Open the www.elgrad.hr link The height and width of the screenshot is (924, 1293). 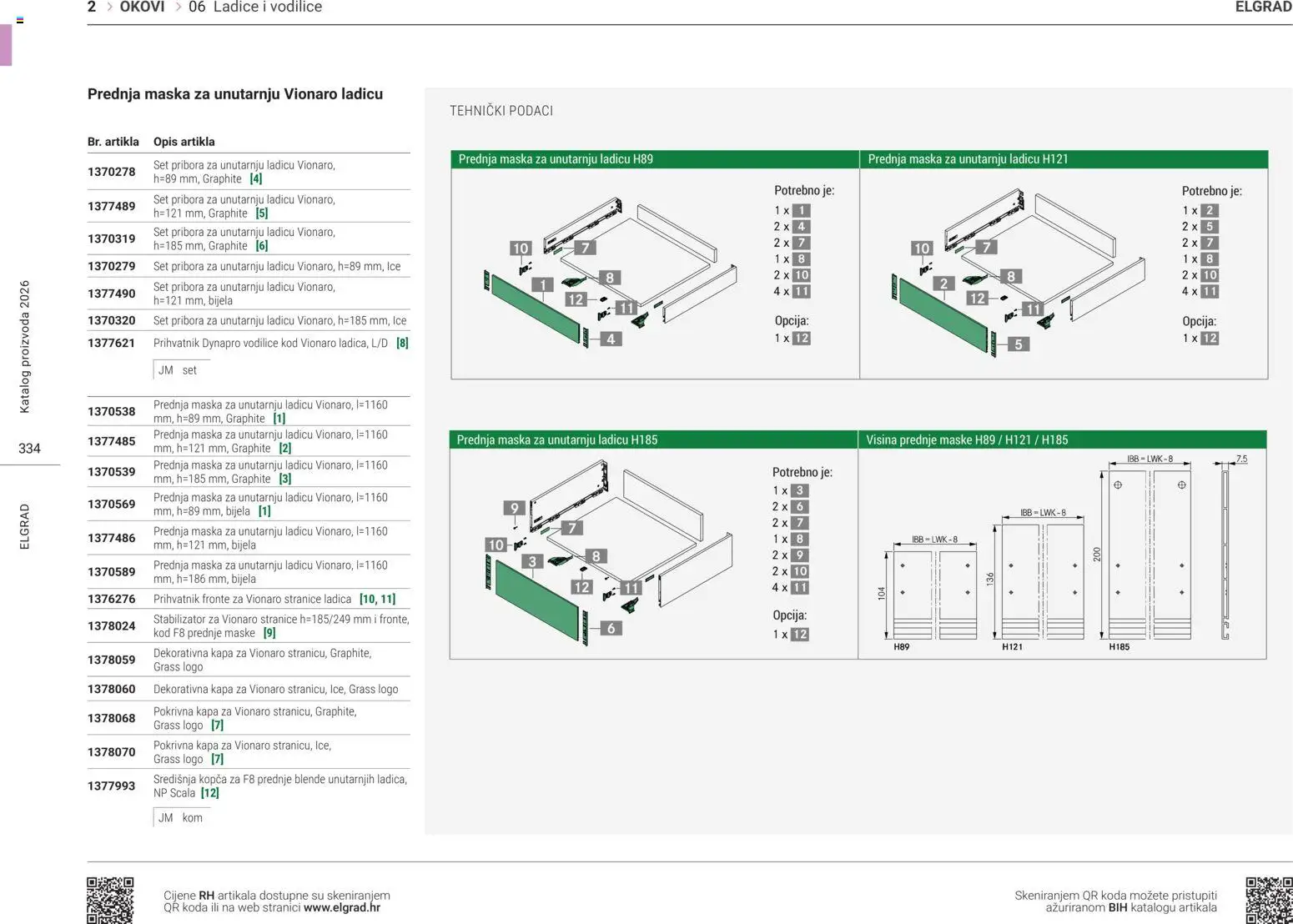[342, 908]
